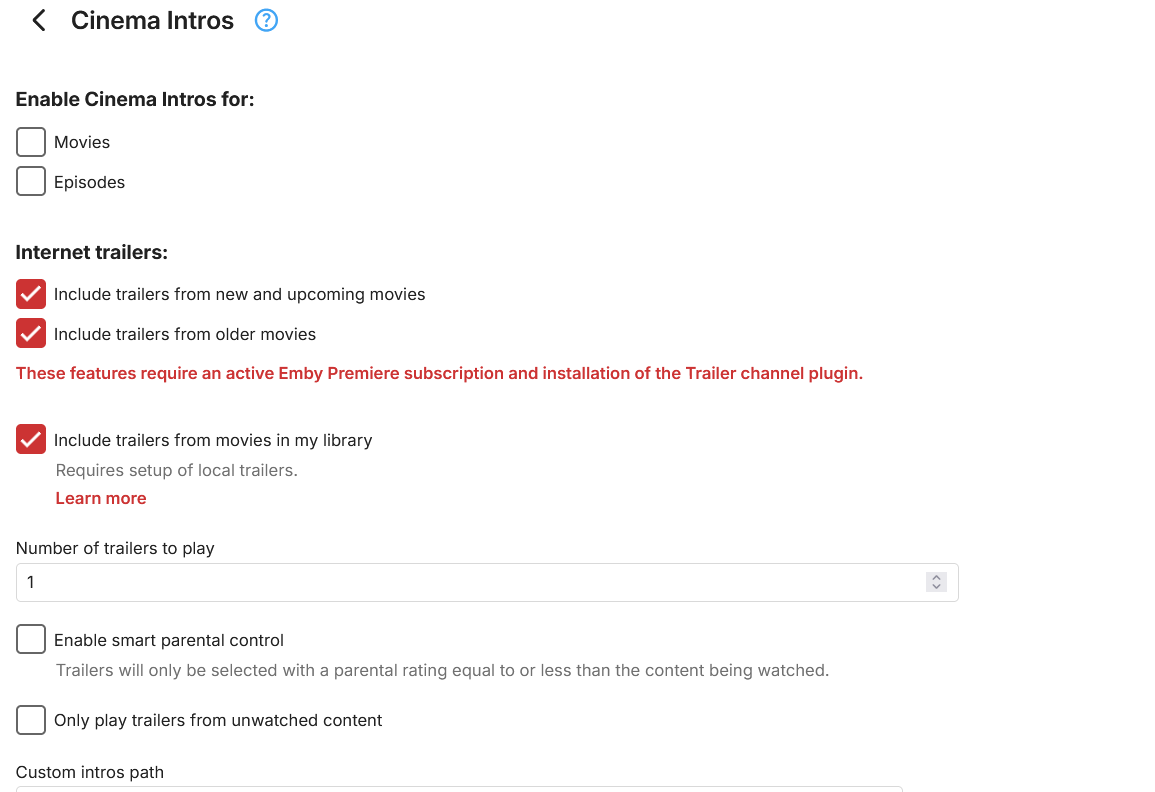Enable smart parental control checkbox

[31, 640]
